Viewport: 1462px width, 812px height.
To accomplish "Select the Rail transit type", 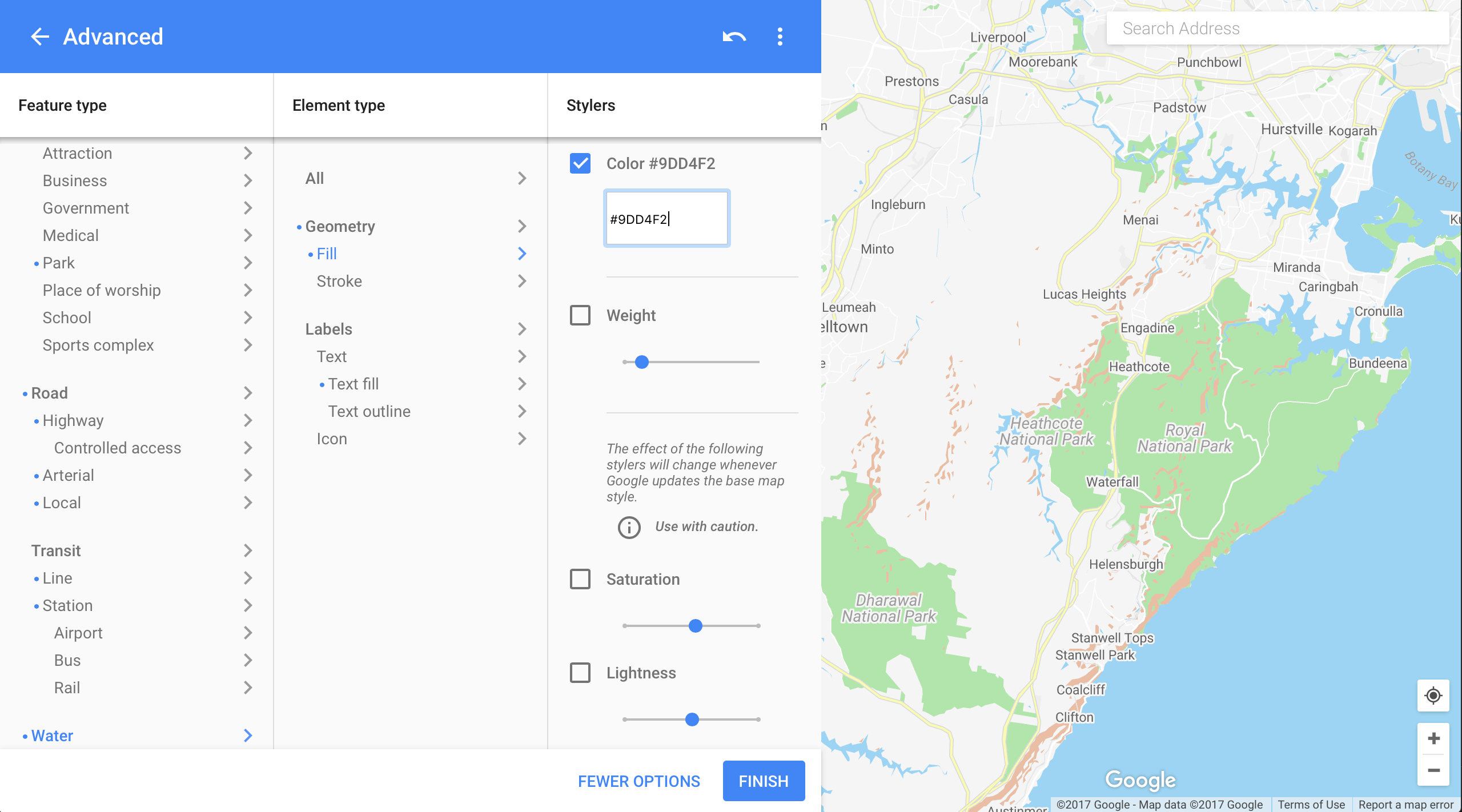I will coord(67,688).
